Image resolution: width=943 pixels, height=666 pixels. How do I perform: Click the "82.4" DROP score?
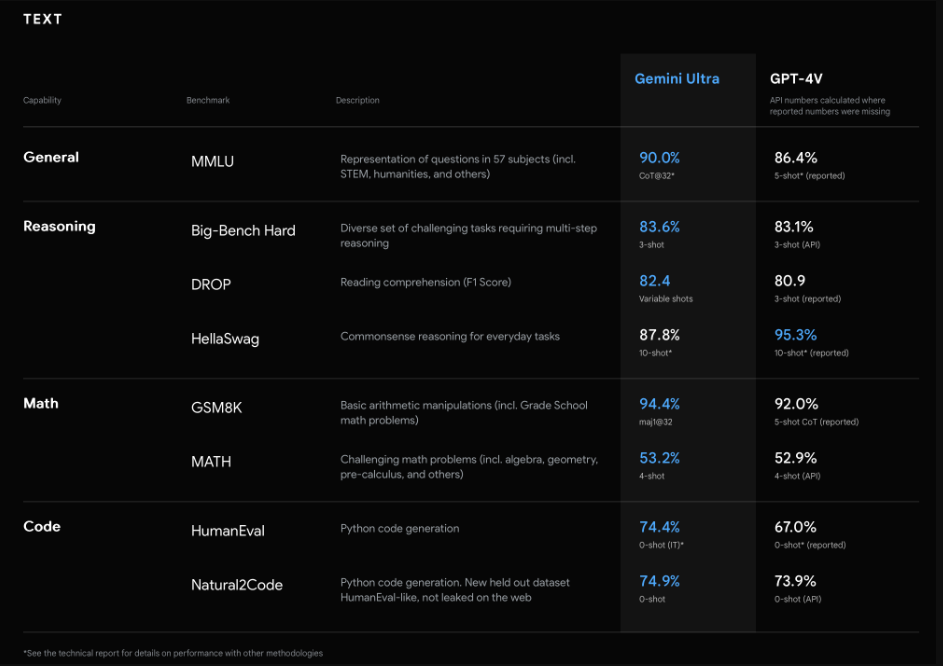coord(654,281)
